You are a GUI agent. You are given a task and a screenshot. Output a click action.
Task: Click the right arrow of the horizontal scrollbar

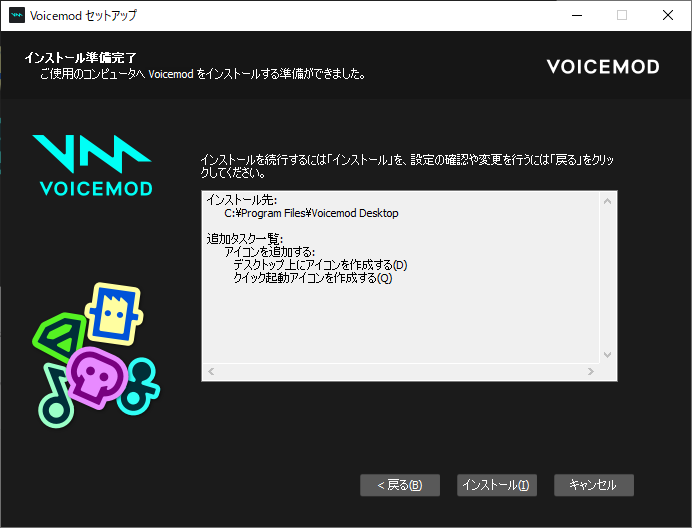(590, 371)
